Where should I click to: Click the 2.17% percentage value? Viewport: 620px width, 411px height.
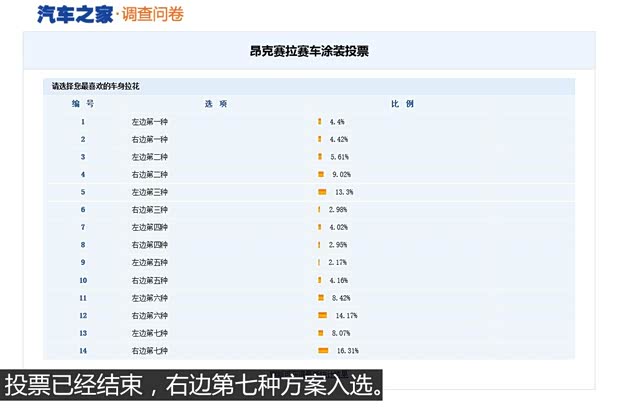click(337, 262)
